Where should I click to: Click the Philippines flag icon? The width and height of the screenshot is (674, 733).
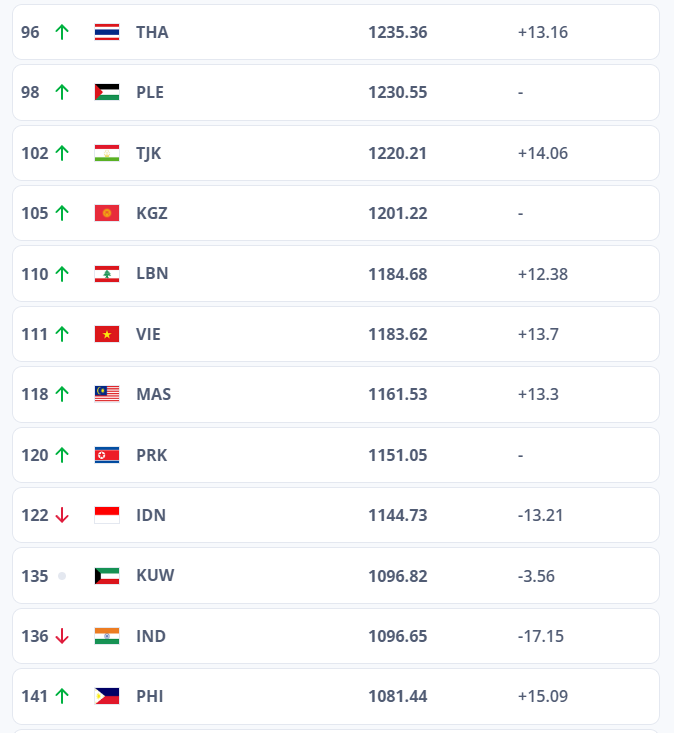107,696
